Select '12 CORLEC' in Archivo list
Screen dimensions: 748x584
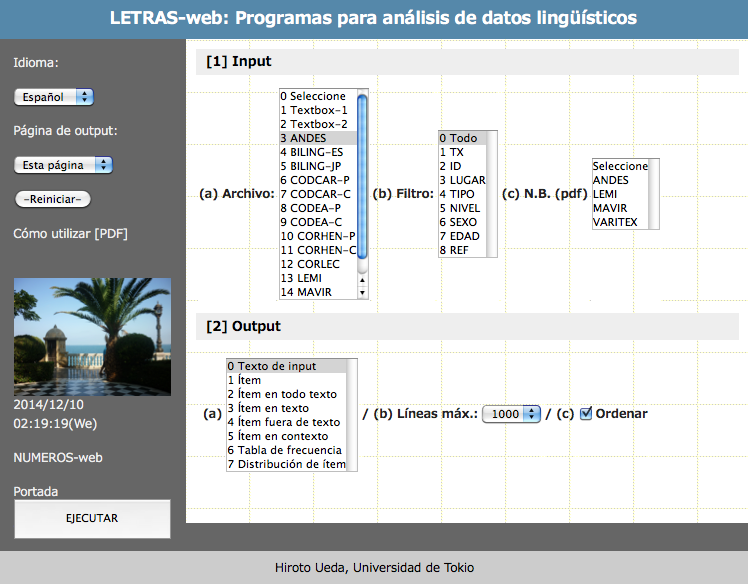318,264
